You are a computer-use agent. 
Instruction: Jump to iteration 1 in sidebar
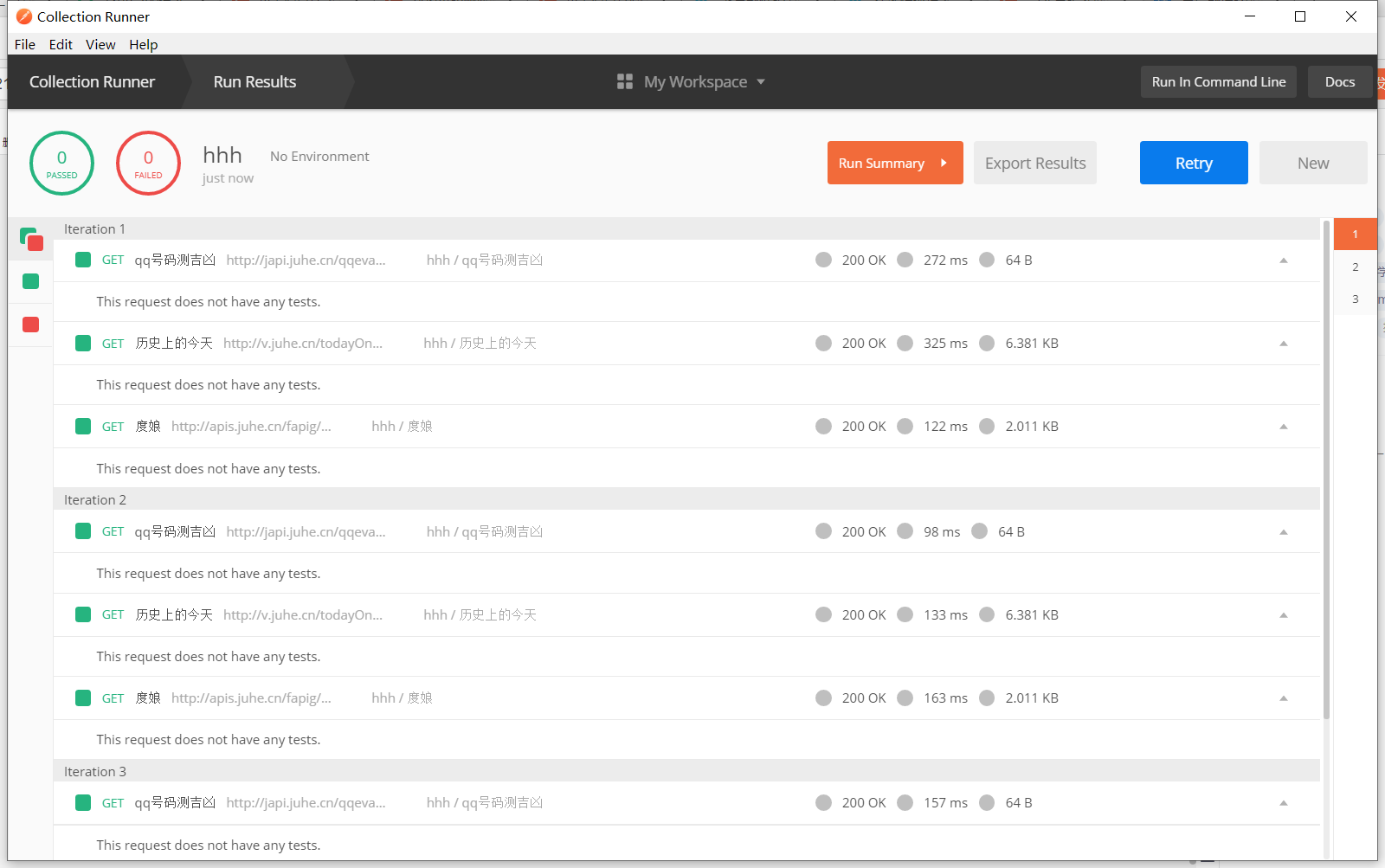(x=1356, y=234)
